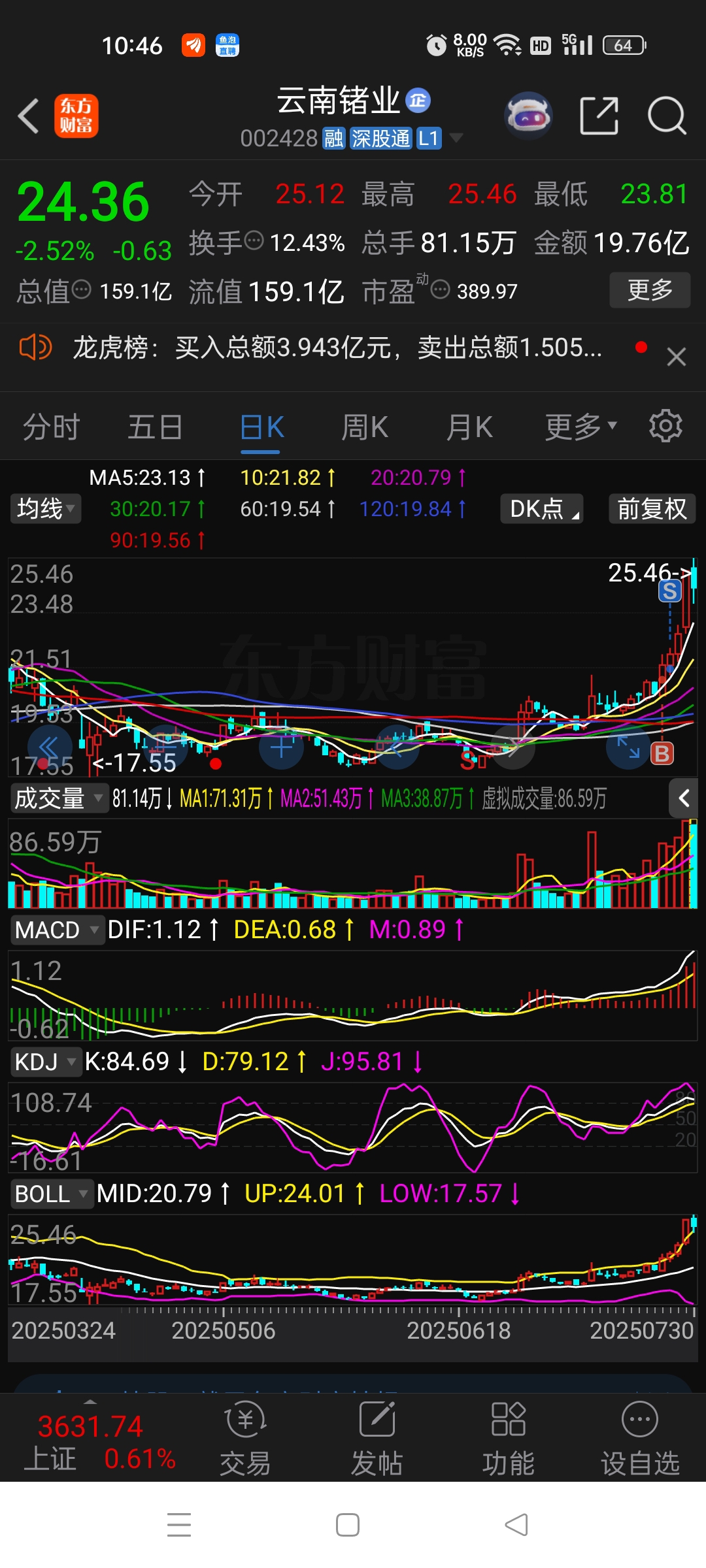Open the 发帖 post button

(377, 1438)
